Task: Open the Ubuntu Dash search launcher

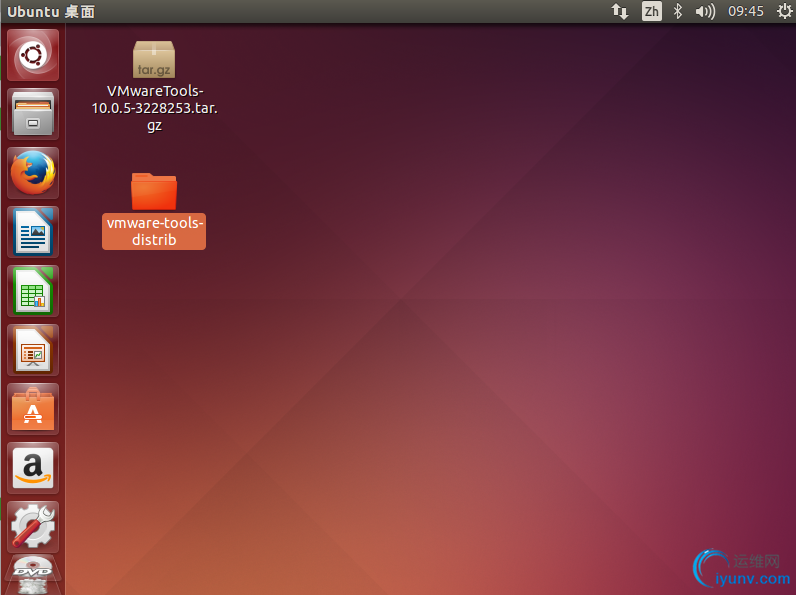Action: tap(33, 55)
